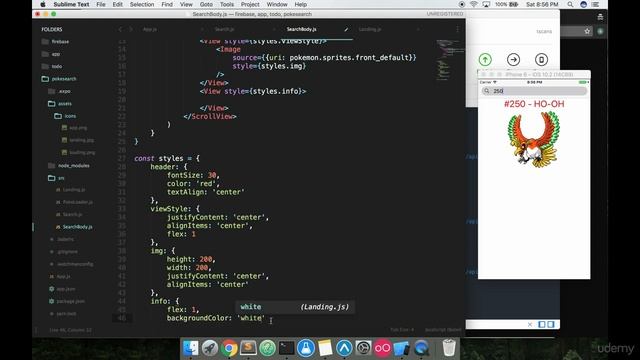
Task: Open SearchBody.js in the sidebar
Action: coord(78,227)
